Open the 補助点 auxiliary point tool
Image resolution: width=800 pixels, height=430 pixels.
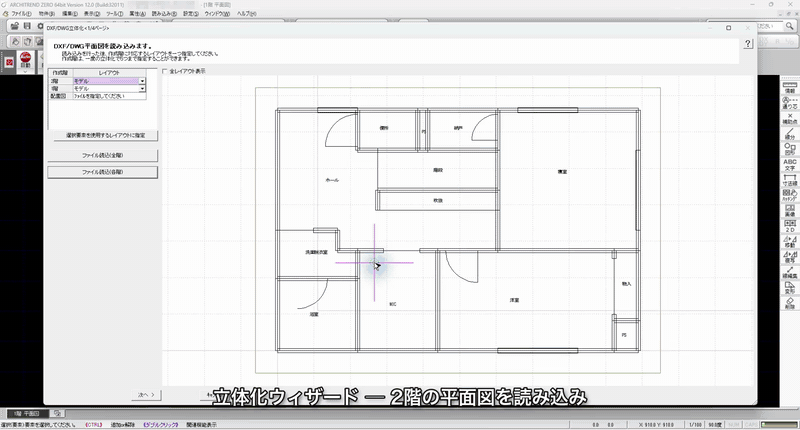(x=789, y=118)
